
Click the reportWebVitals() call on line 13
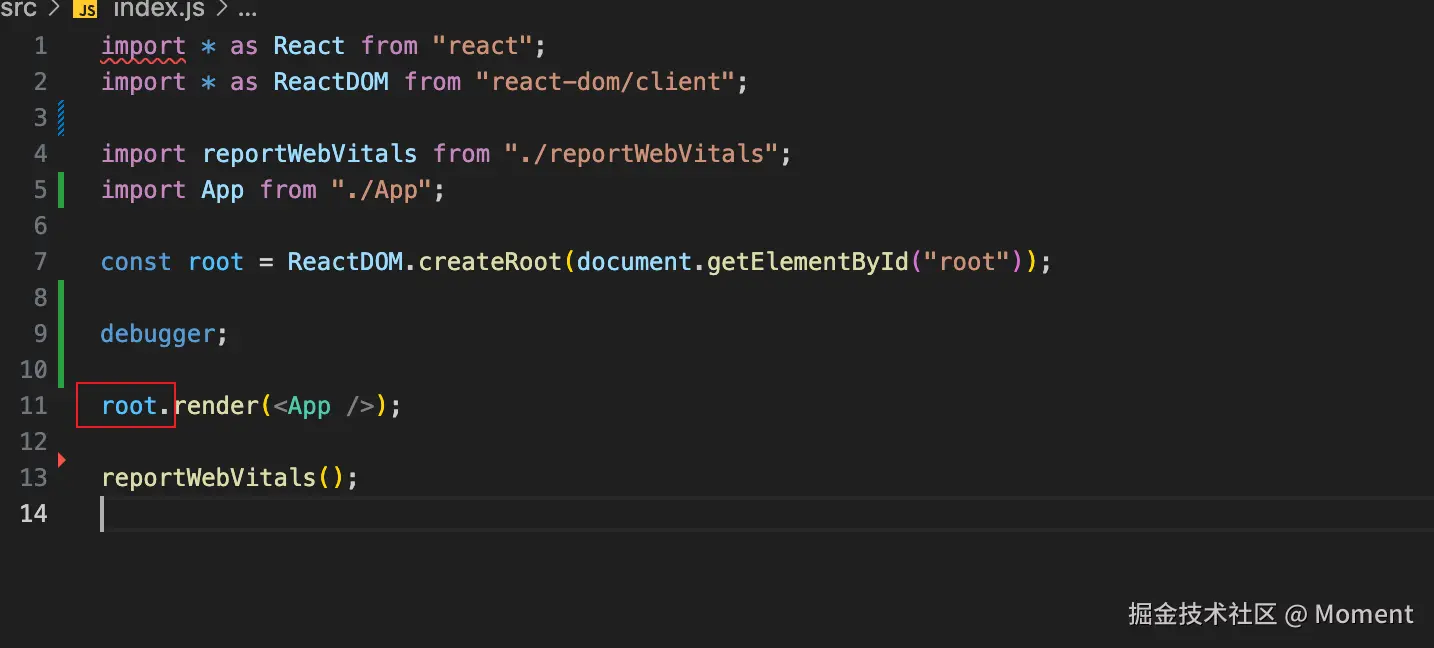pyautogui.click(x=230, y=478)
